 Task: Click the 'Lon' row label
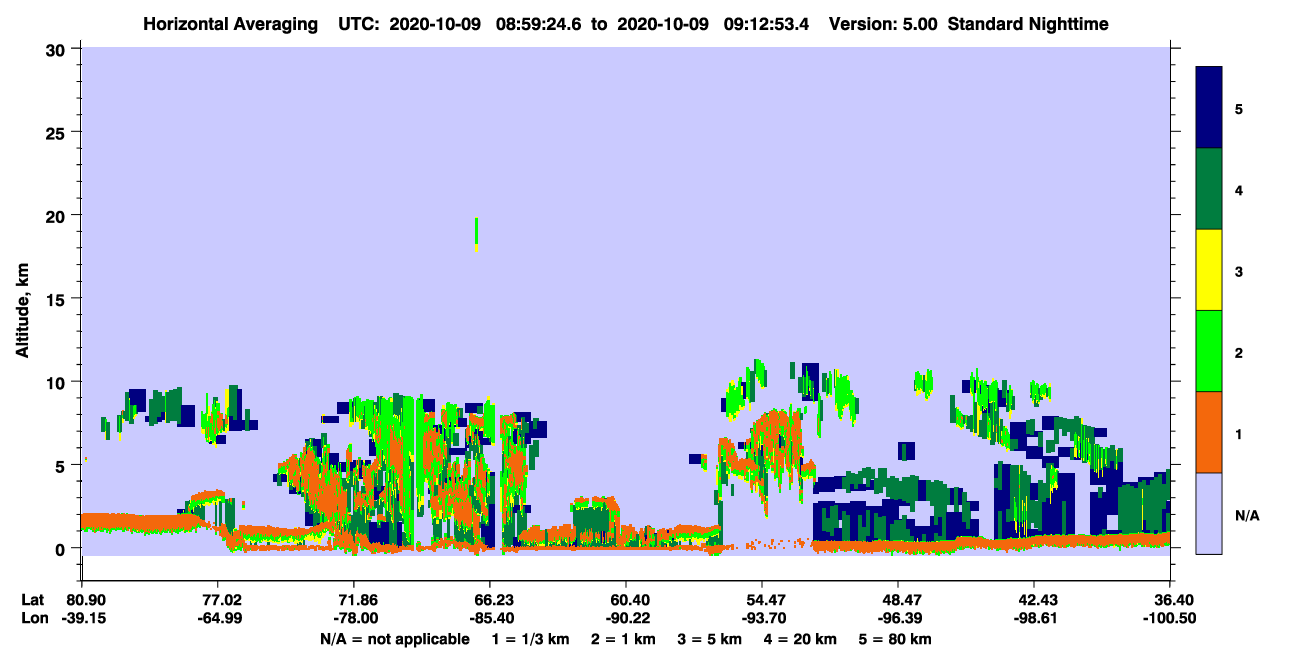[x=33, y=618]
